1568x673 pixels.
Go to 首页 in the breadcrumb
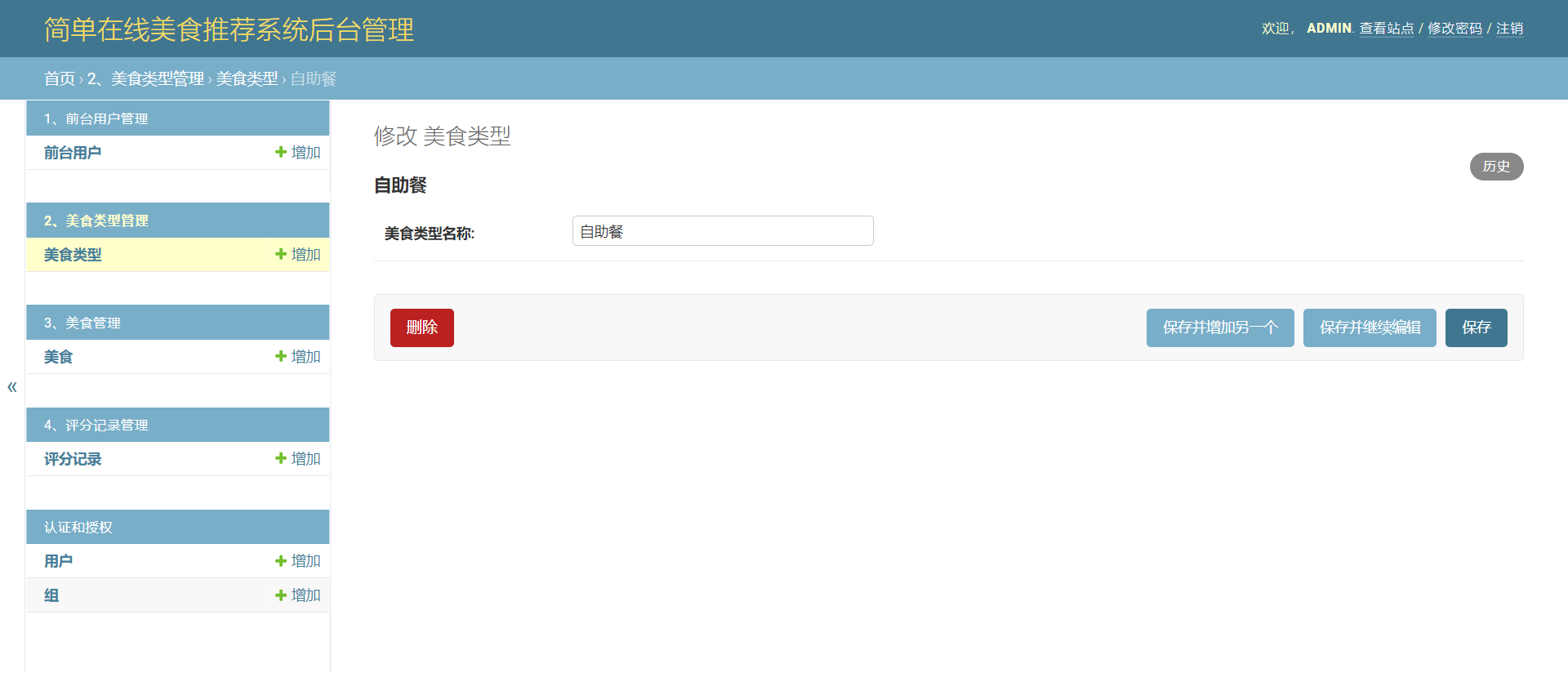(60, 78)
